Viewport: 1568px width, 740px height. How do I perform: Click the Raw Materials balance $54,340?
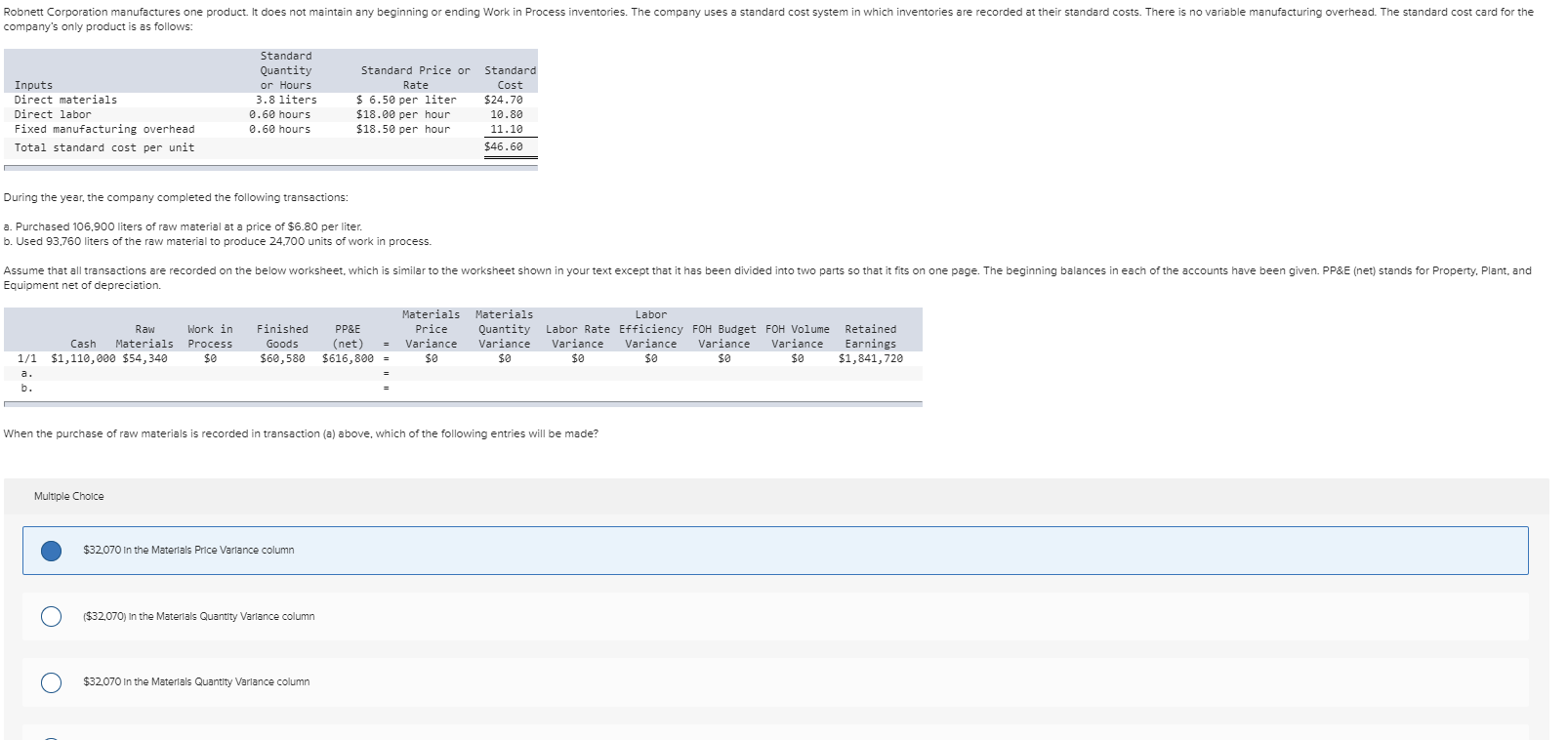tap(144, 358)
